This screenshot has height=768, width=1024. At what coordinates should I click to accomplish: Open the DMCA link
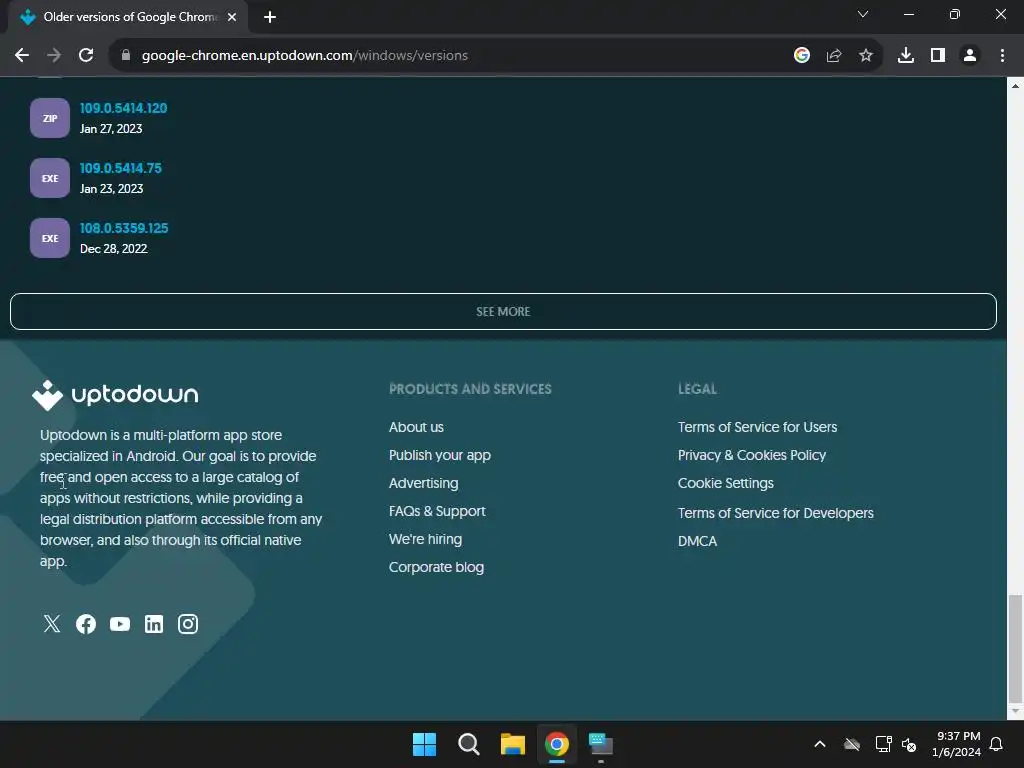pyautogui.click(x=697, y=541)
